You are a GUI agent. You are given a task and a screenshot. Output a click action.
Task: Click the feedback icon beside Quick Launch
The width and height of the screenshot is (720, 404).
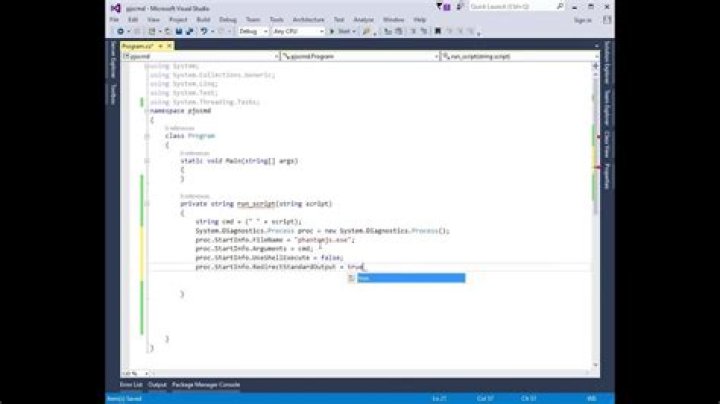point(459,6)
